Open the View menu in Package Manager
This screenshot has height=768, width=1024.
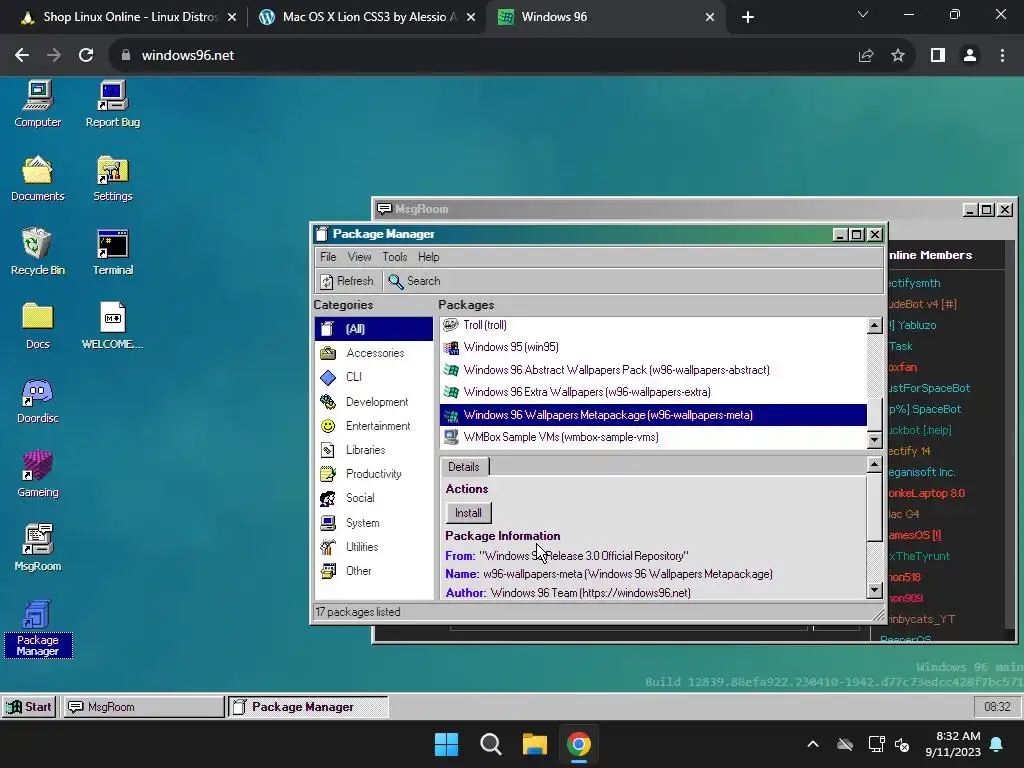(x=359, y=257)
